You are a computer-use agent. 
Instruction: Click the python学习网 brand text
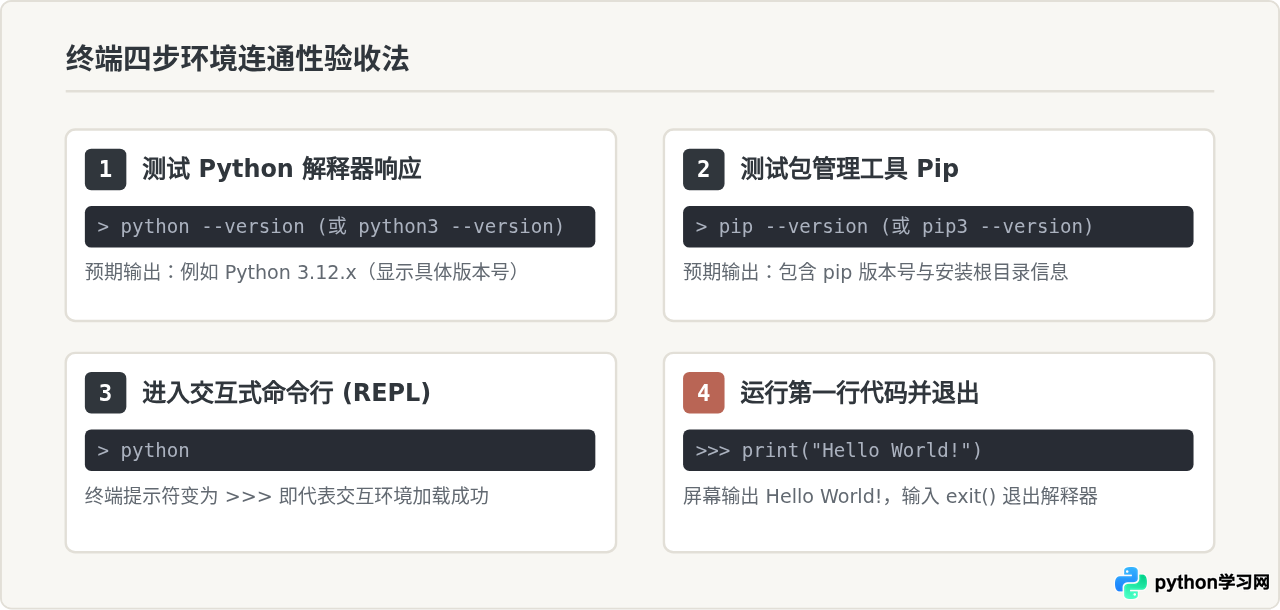click(1212, 583)
